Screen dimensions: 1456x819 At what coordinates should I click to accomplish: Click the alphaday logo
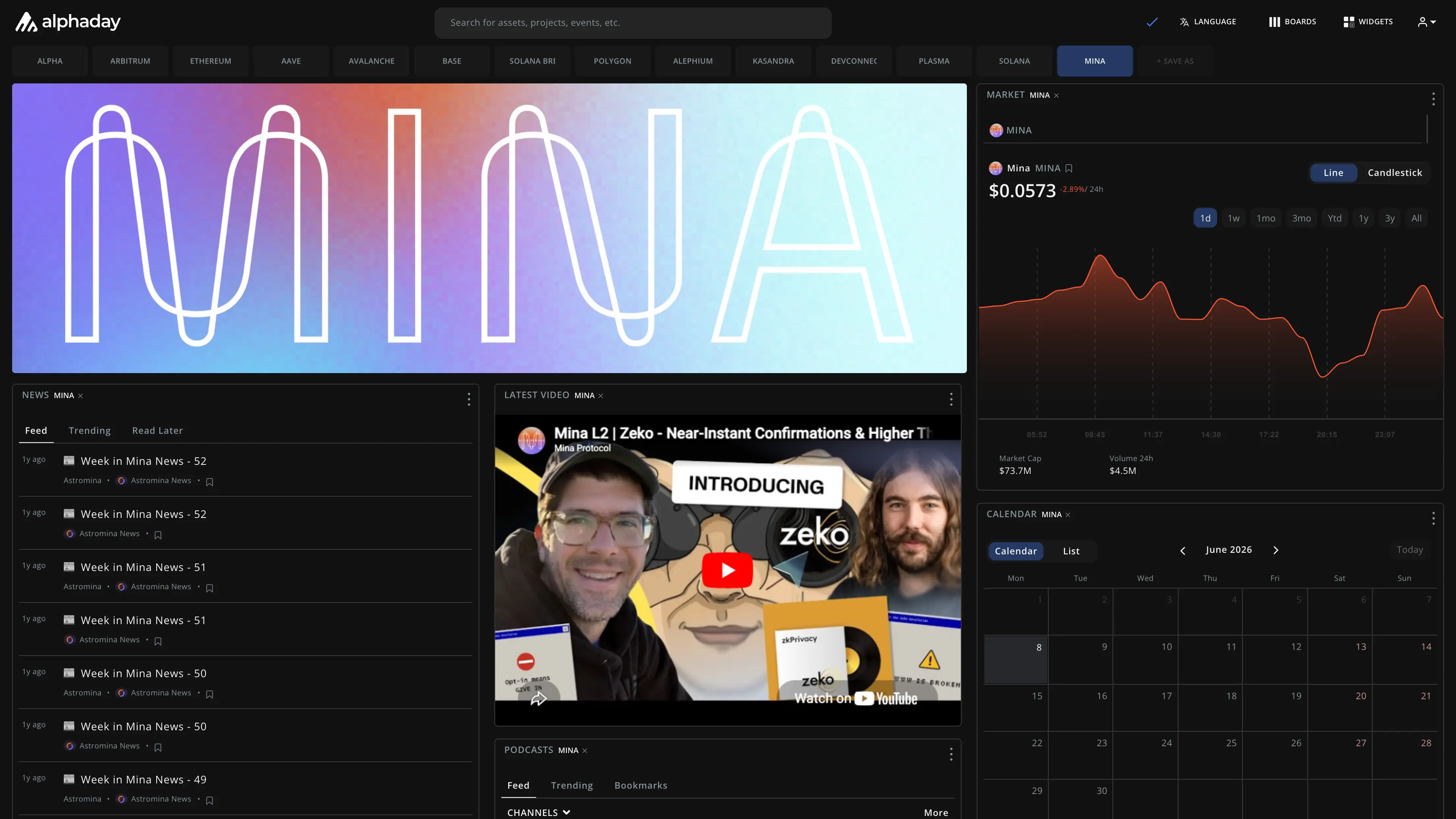coord(67,22)
